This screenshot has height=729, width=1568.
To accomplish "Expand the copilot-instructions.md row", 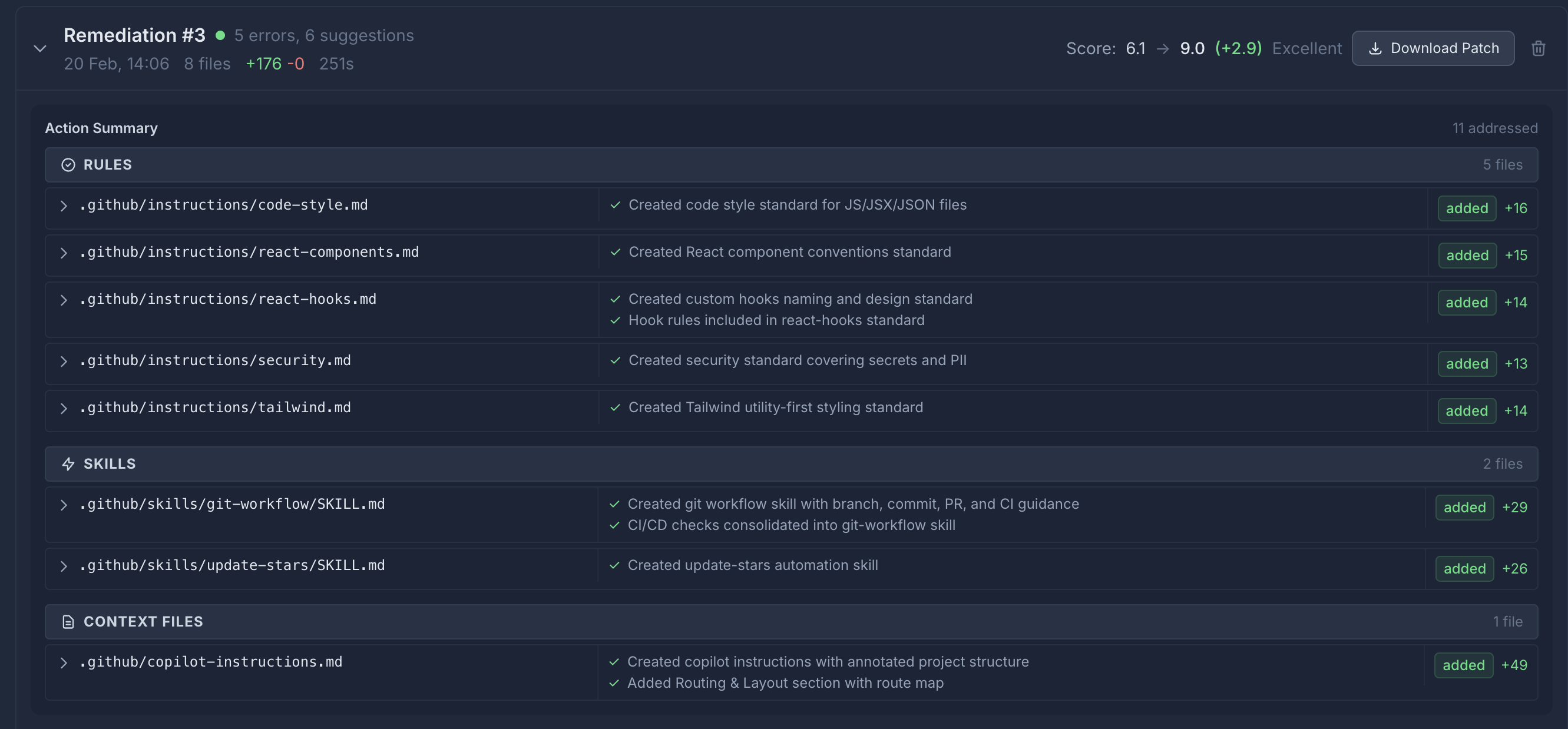I will (x=64, y=662).
